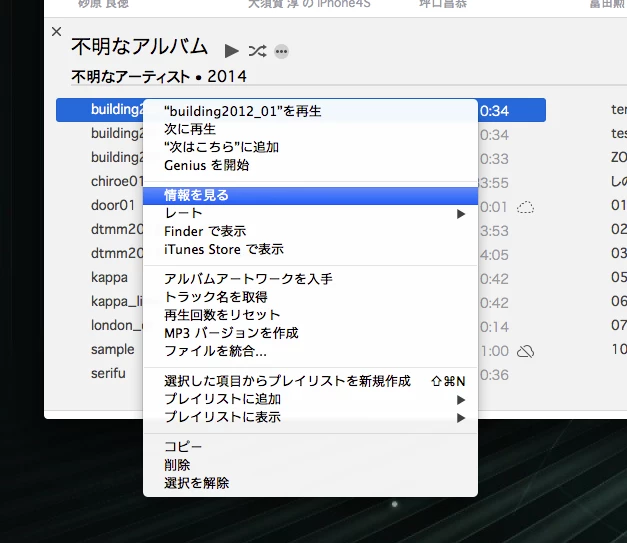
Task: Start Genius via Genius を開始
Action: tap(310, 165)
